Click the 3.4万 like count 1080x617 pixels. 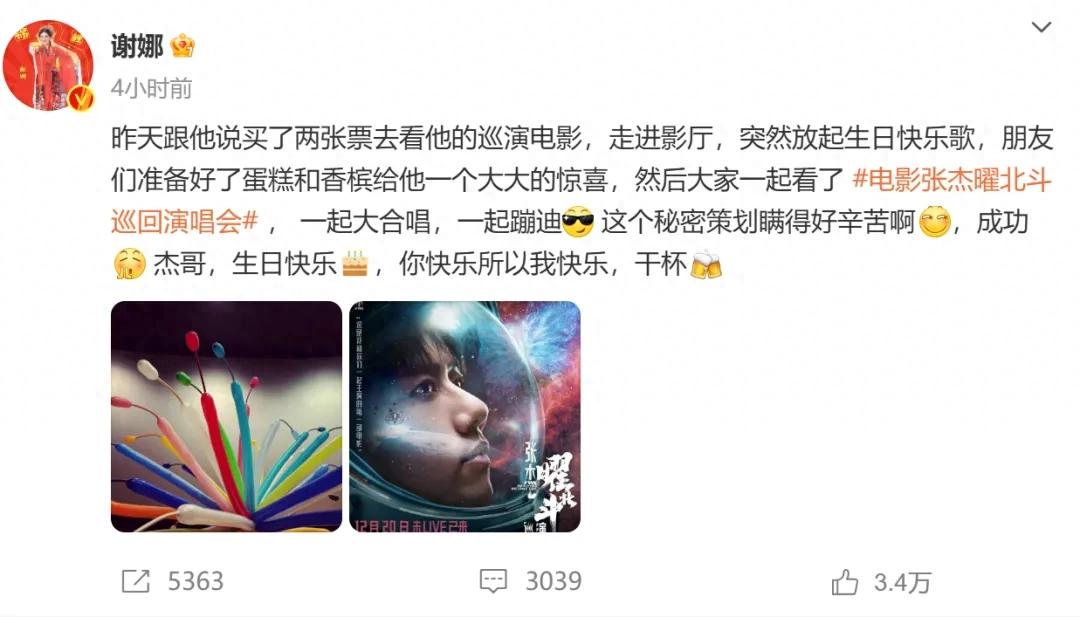click(902, 583)
